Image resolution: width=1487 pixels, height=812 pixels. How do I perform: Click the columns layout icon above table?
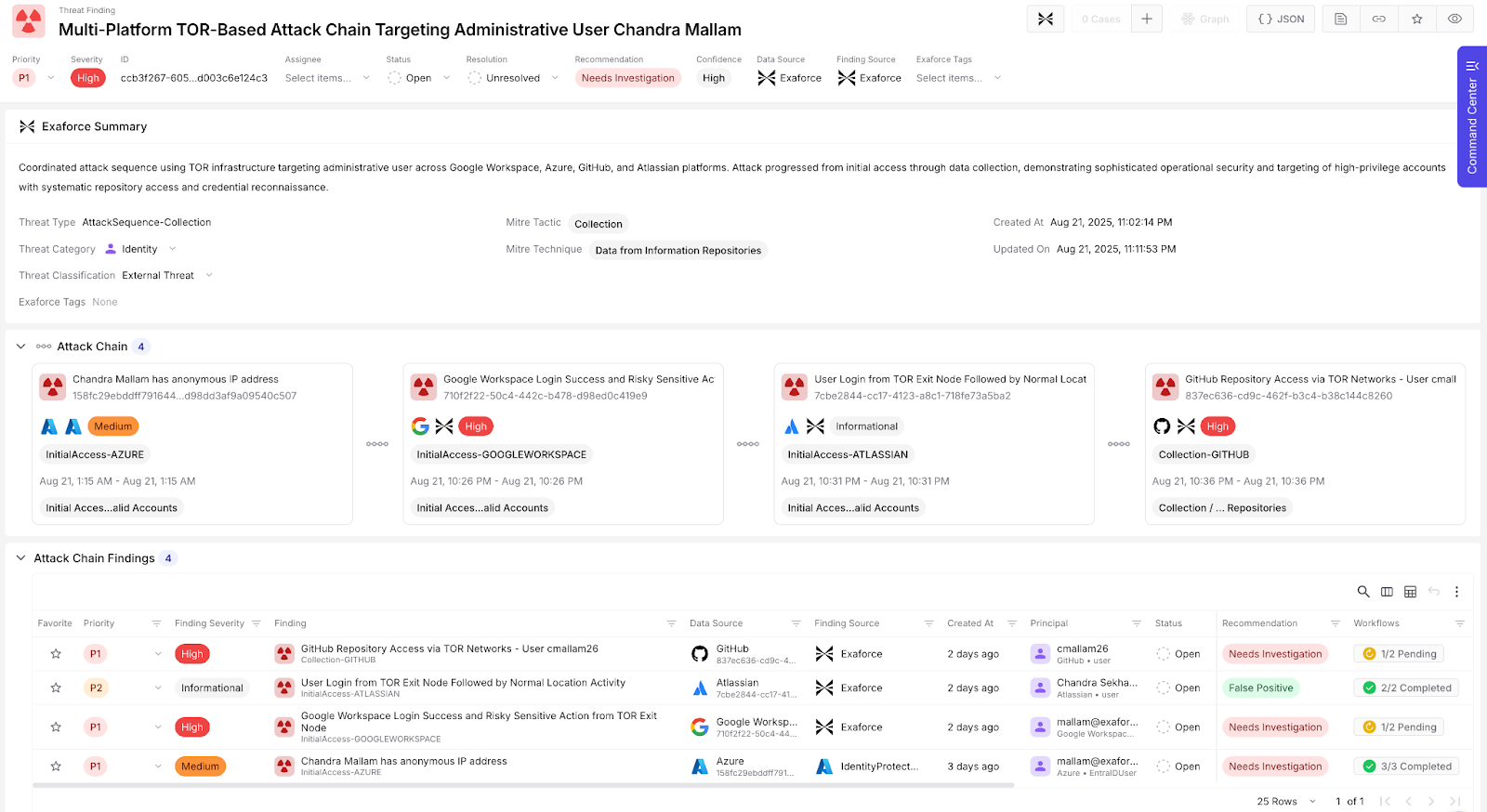pyautogui.click(x=1387, y=592)
